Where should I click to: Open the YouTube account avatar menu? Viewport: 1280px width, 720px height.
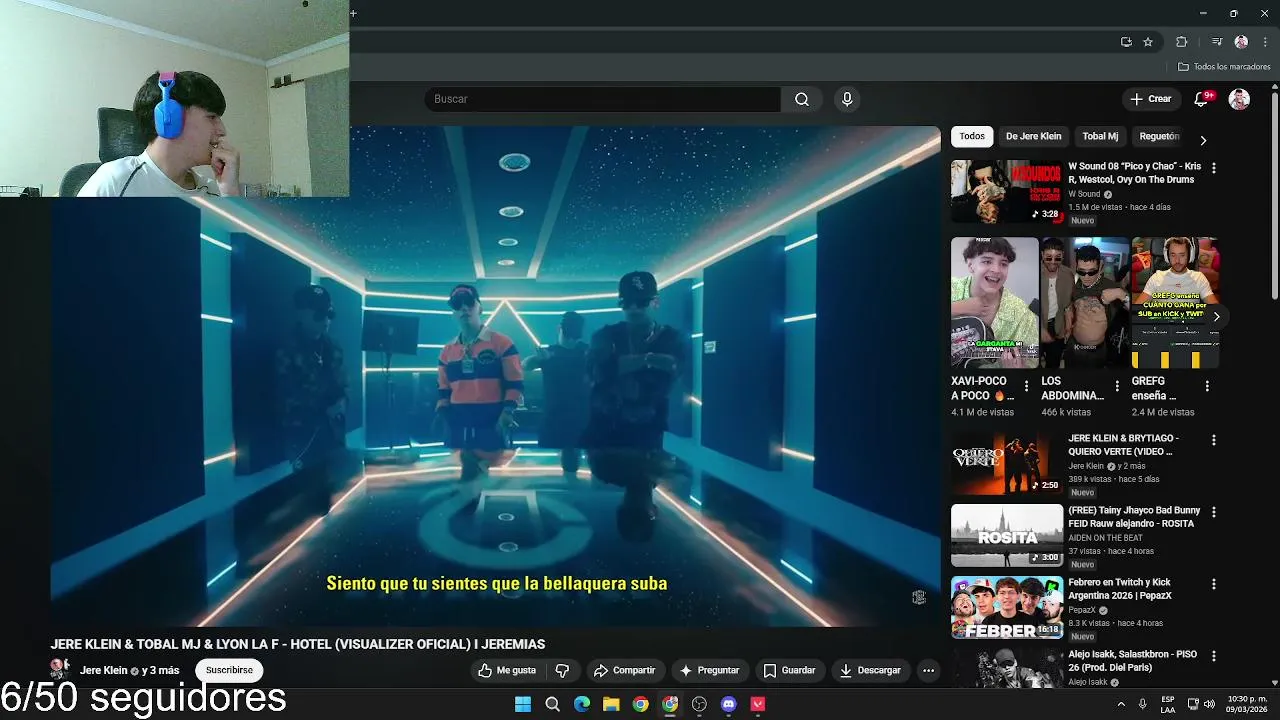tap(1239, 99)
